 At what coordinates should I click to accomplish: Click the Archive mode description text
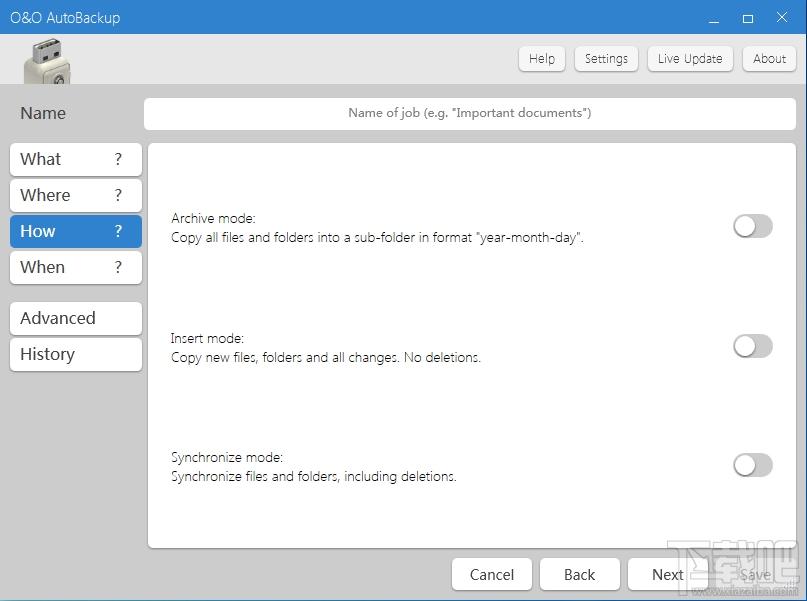tap(377, 238)
